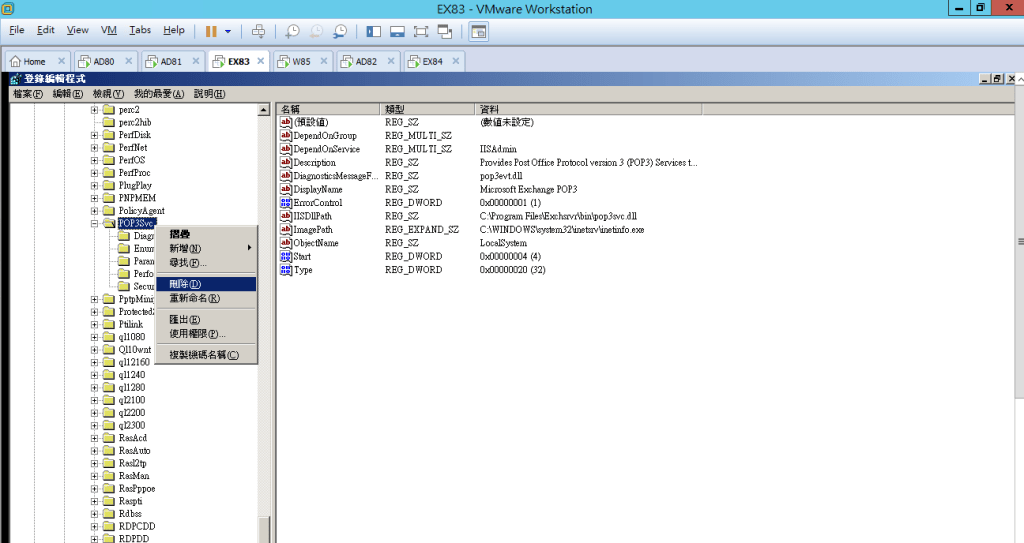The width and height of the screenshot is (1024, 543).
Task: Select 重新命名(R) in the context menu
Action: pos(194,298)
